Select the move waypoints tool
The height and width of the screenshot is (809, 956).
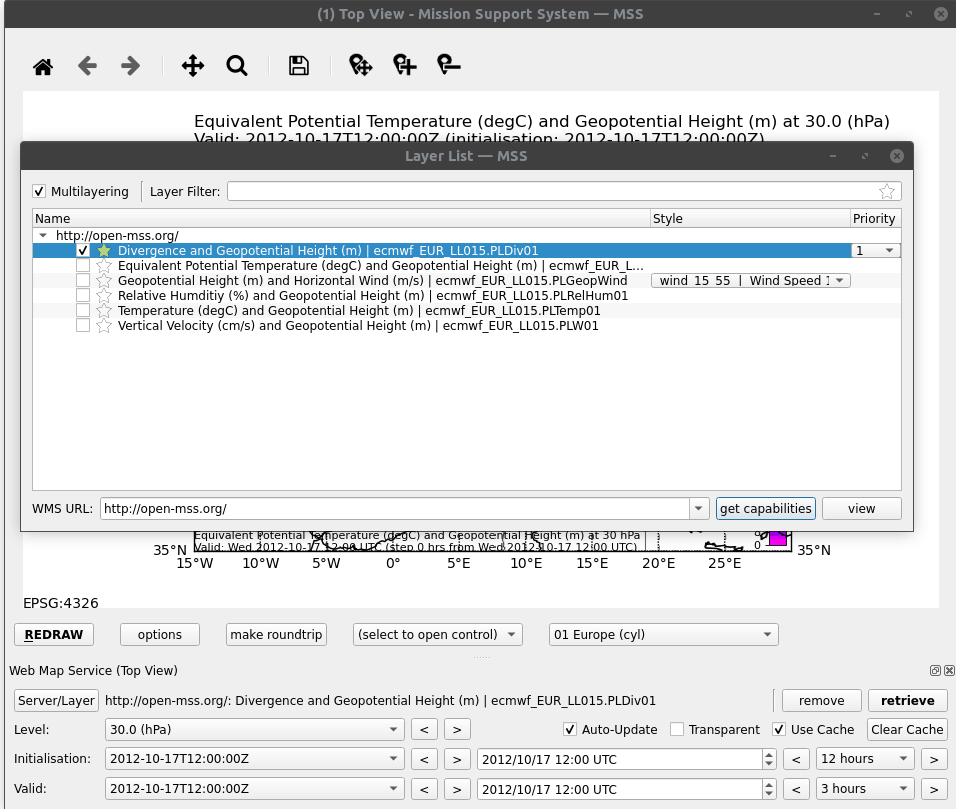click(x=359, y=65)
